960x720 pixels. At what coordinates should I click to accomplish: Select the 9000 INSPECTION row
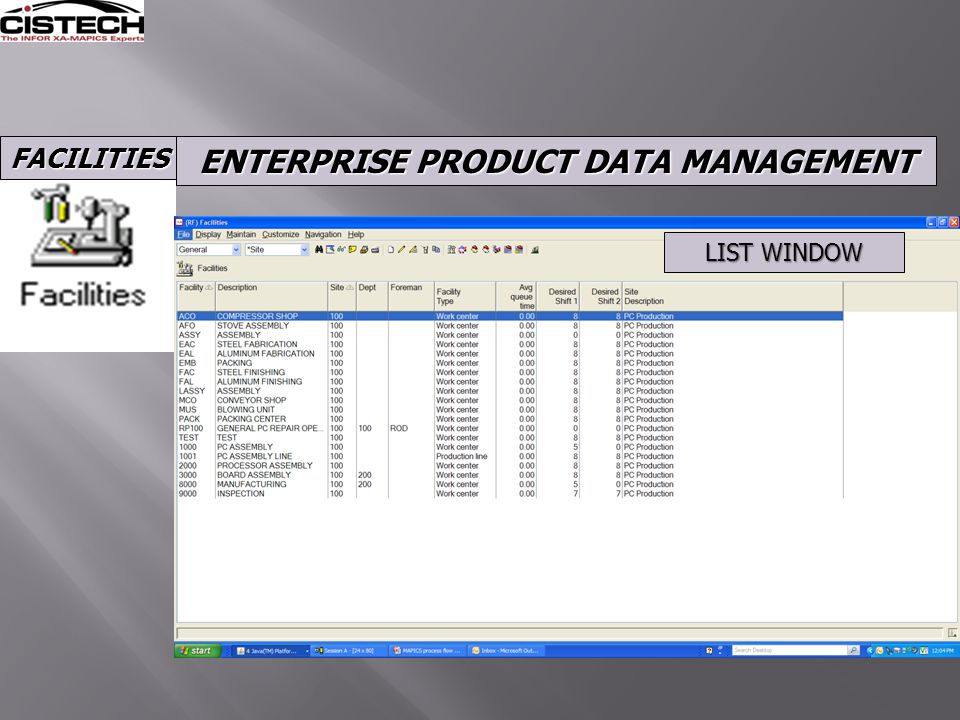pos(510,493)
